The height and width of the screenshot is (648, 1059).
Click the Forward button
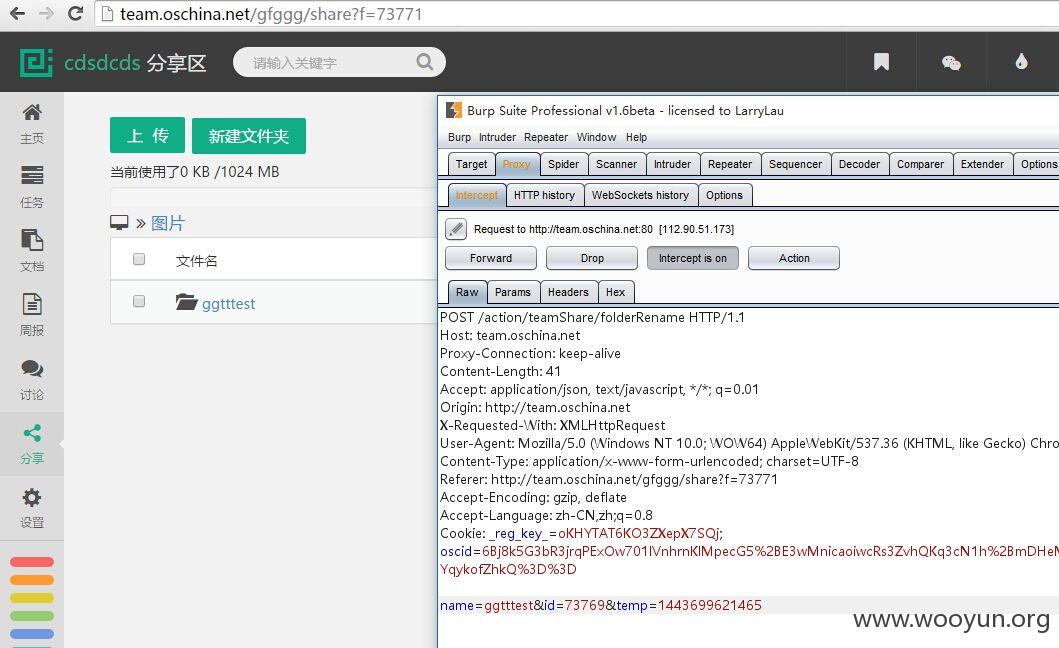491,258
